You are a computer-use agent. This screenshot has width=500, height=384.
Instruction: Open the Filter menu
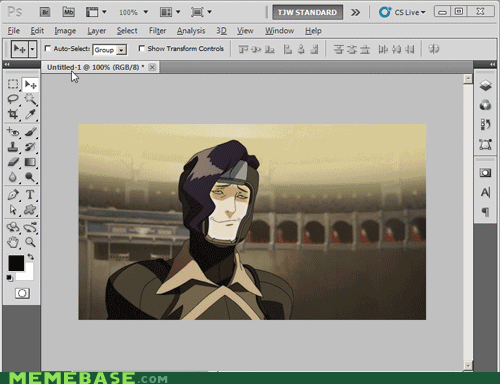coord(157,31)
